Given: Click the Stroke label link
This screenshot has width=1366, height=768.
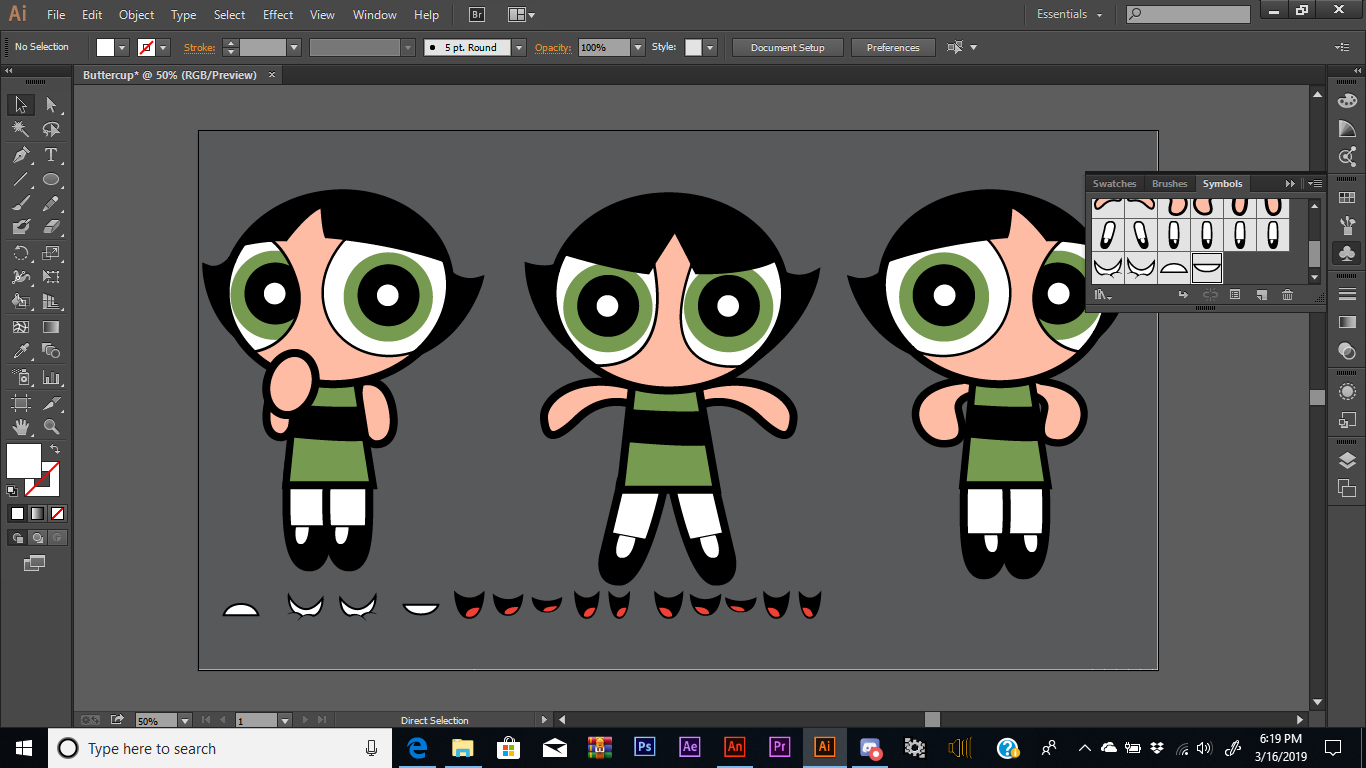Looking at the screenshot, I should (199, 47).
